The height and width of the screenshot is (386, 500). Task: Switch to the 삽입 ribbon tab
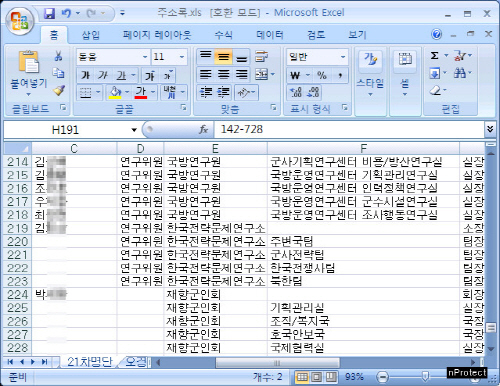pos(90,35)
